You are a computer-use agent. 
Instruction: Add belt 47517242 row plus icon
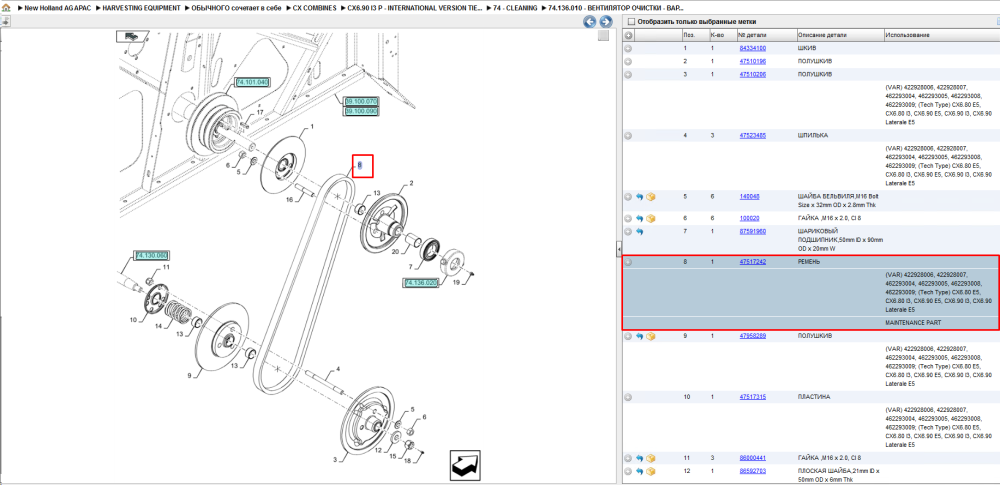628,262
